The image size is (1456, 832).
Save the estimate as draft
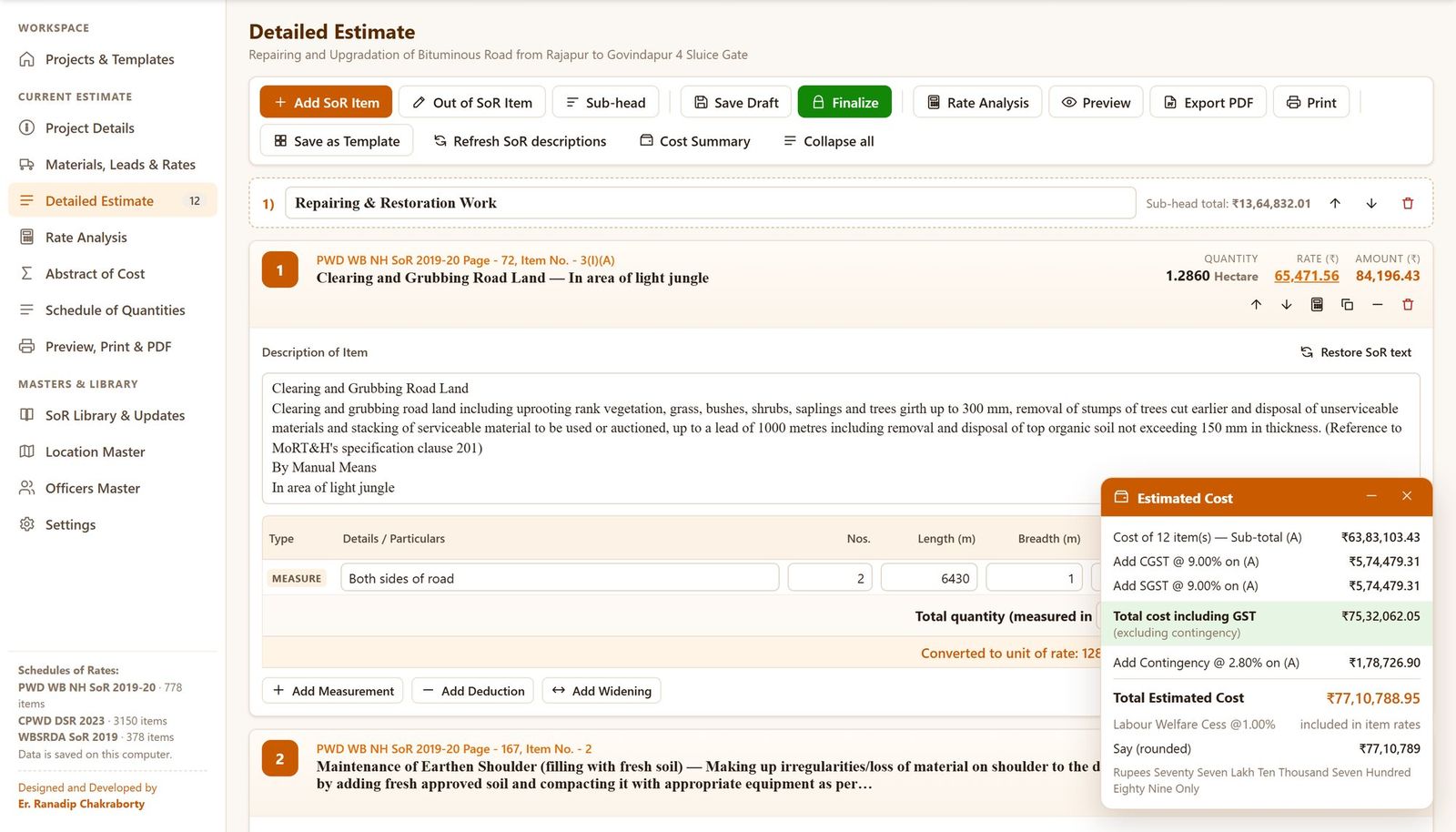coord(736,103)
